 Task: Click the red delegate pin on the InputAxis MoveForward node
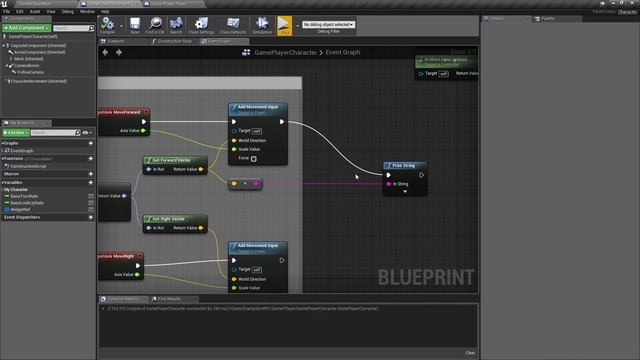146,112
